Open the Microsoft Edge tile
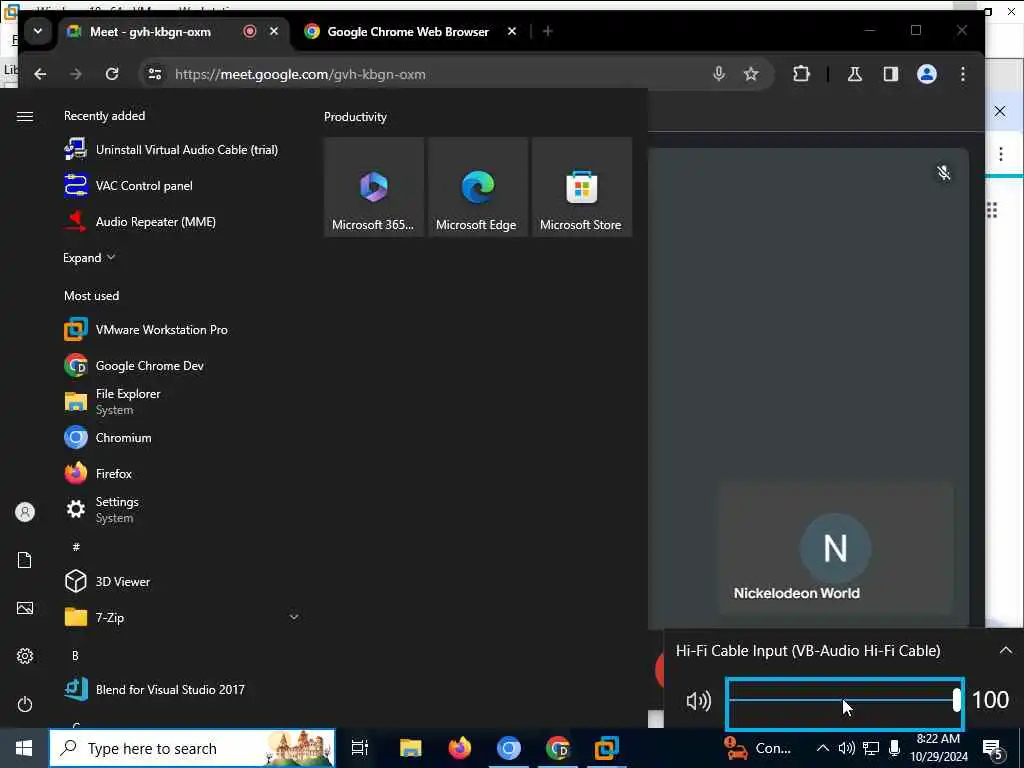 [x=477, y=187]
